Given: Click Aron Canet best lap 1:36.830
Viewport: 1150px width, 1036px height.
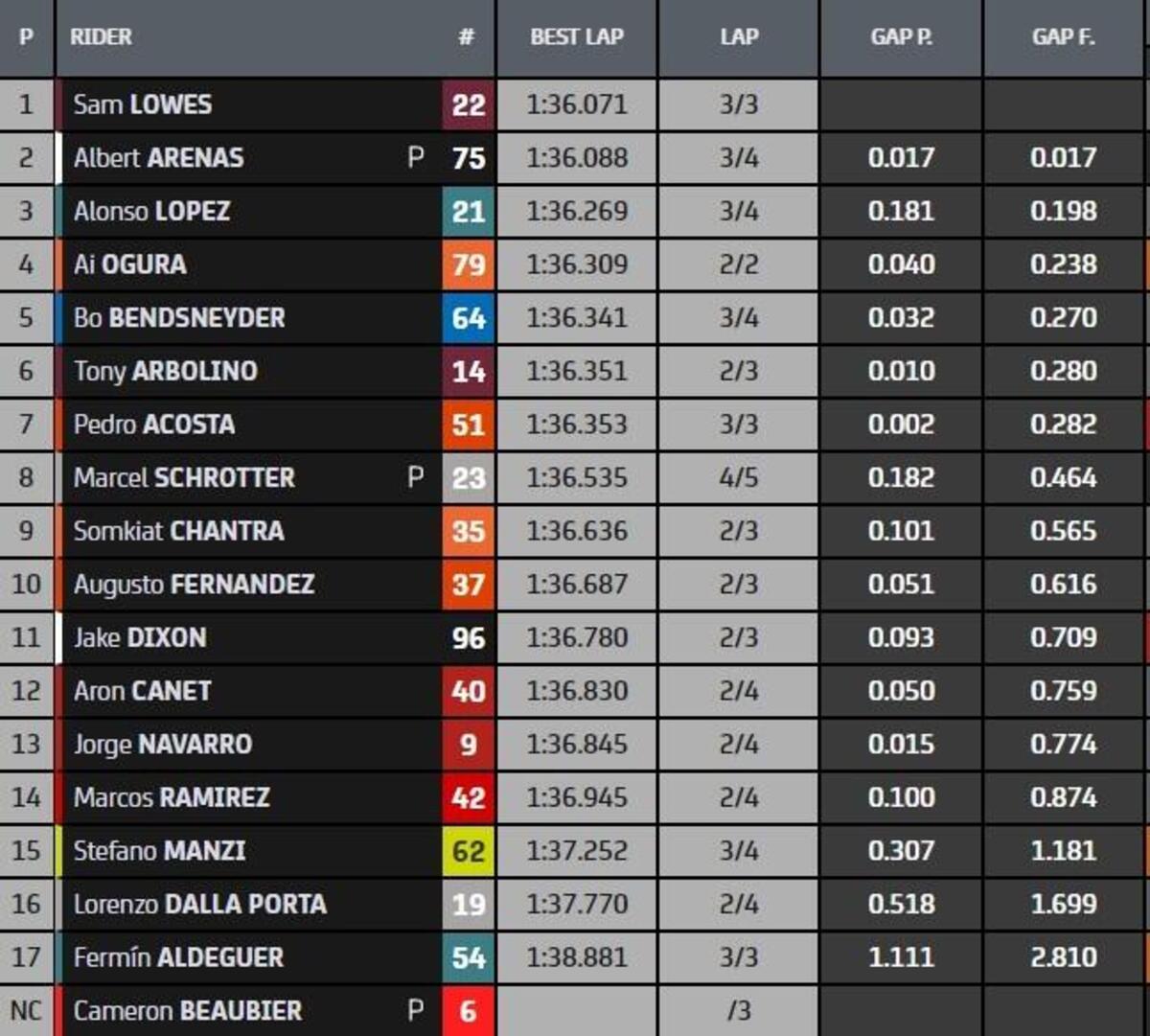Looking at the screenshot, I should 577,691.
